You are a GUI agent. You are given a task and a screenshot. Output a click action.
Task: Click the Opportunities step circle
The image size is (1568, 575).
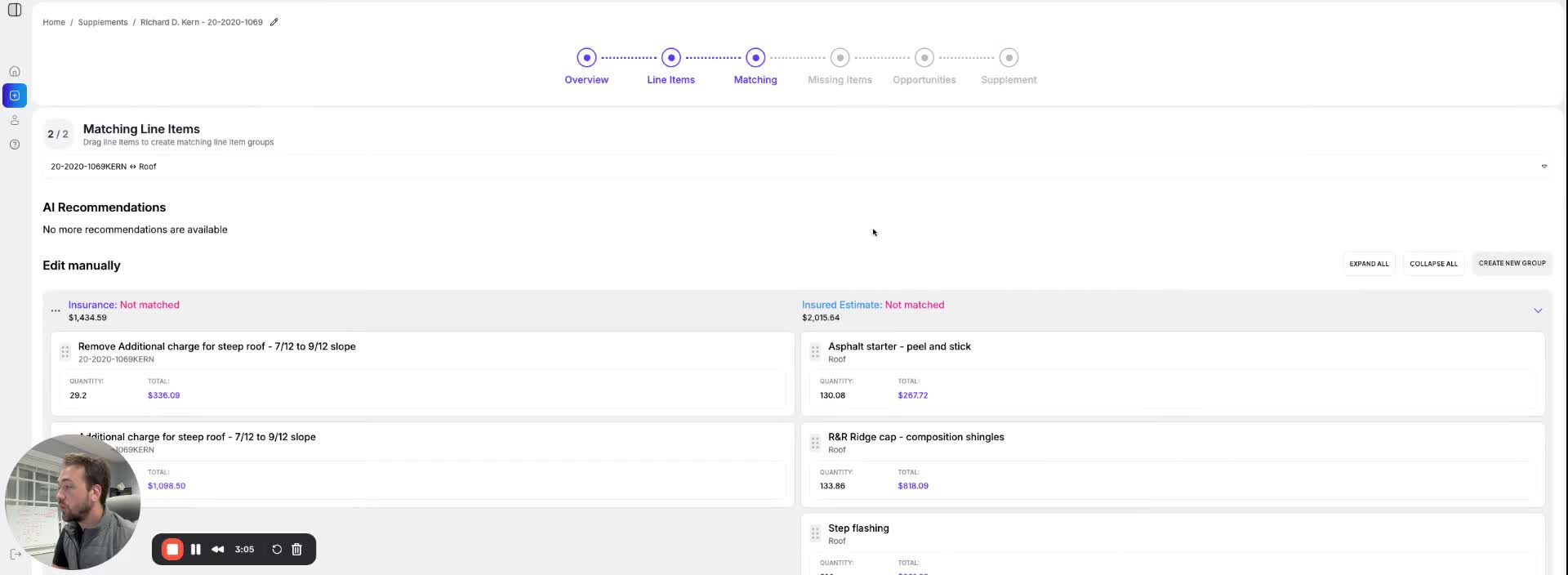click(924, 57)
